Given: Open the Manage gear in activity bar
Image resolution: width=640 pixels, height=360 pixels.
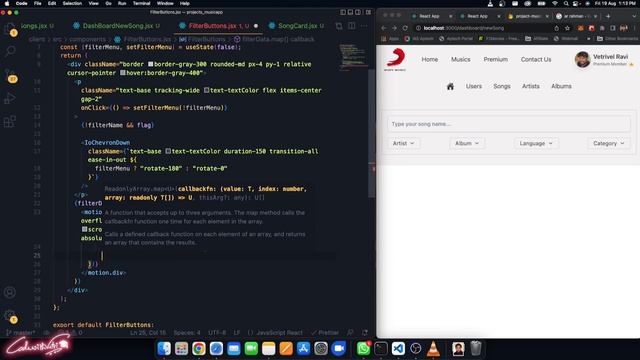Looking at the screenshot, I should [10, 316].
